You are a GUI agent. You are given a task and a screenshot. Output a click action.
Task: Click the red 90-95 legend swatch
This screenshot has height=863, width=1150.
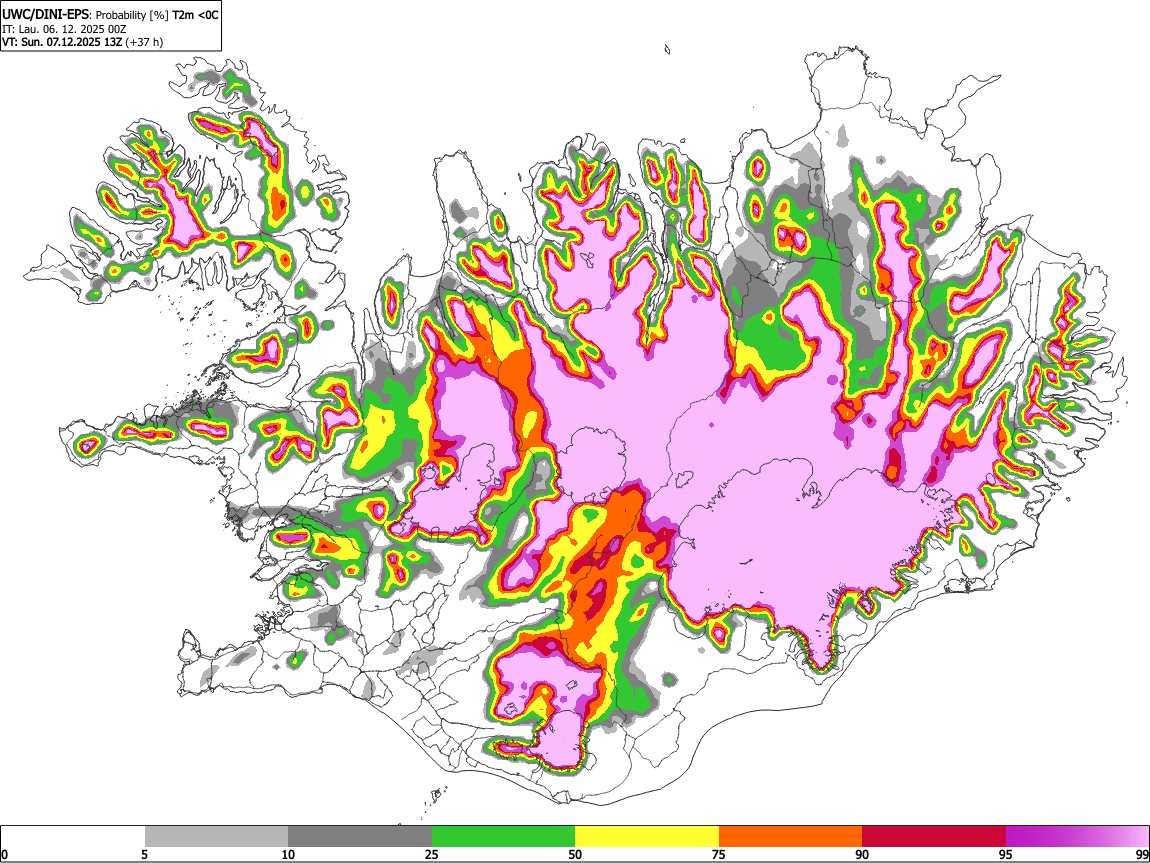tap(934, 837)
